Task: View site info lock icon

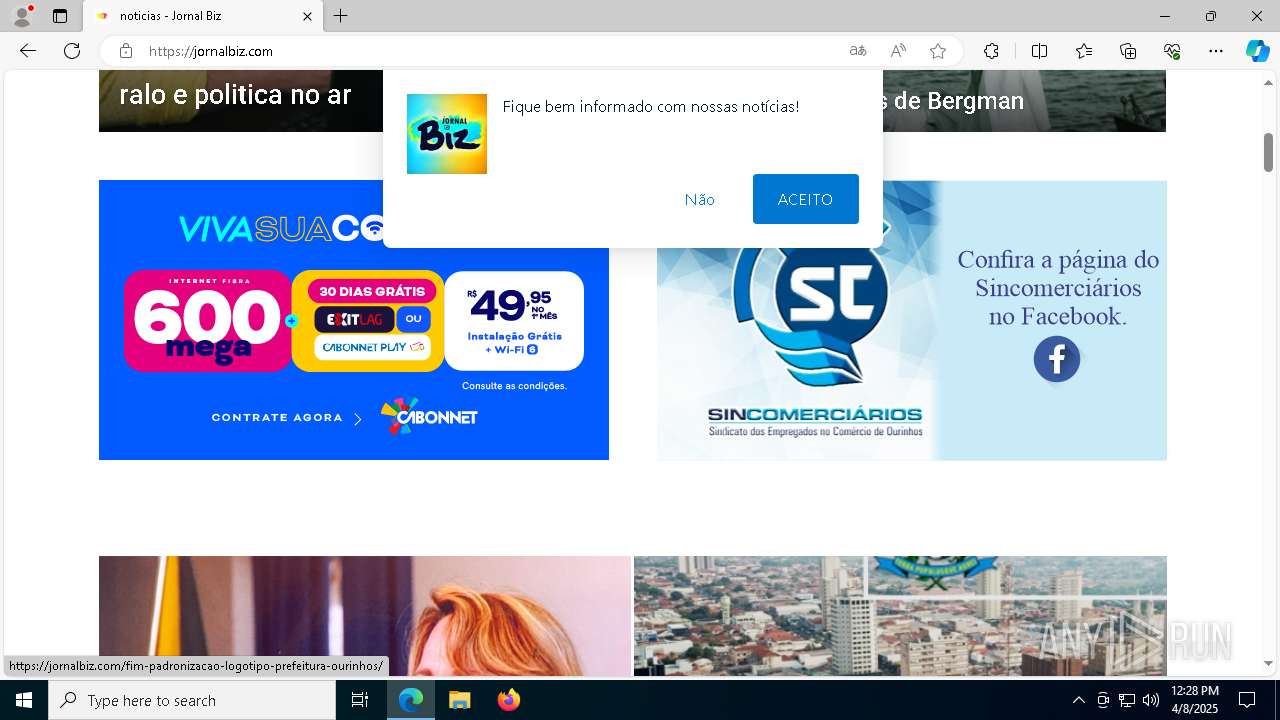Action: [125, 51]
